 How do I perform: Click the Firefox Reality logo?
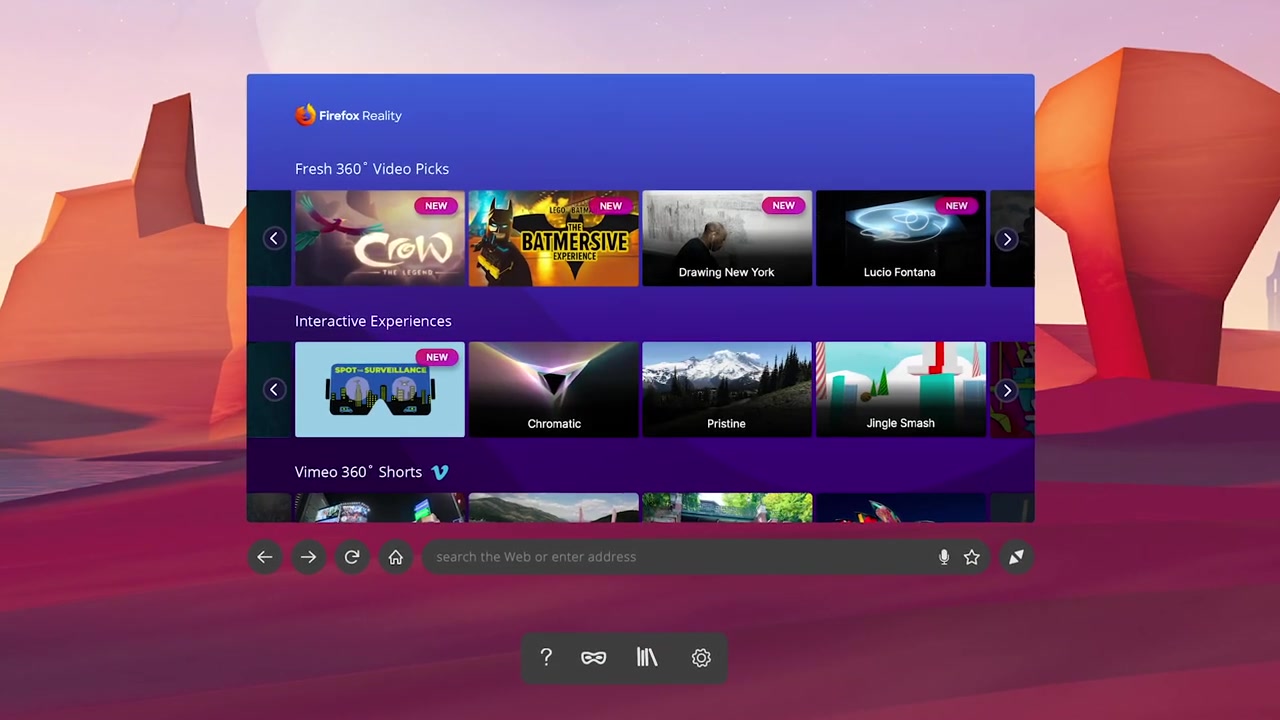click(348, 115)
